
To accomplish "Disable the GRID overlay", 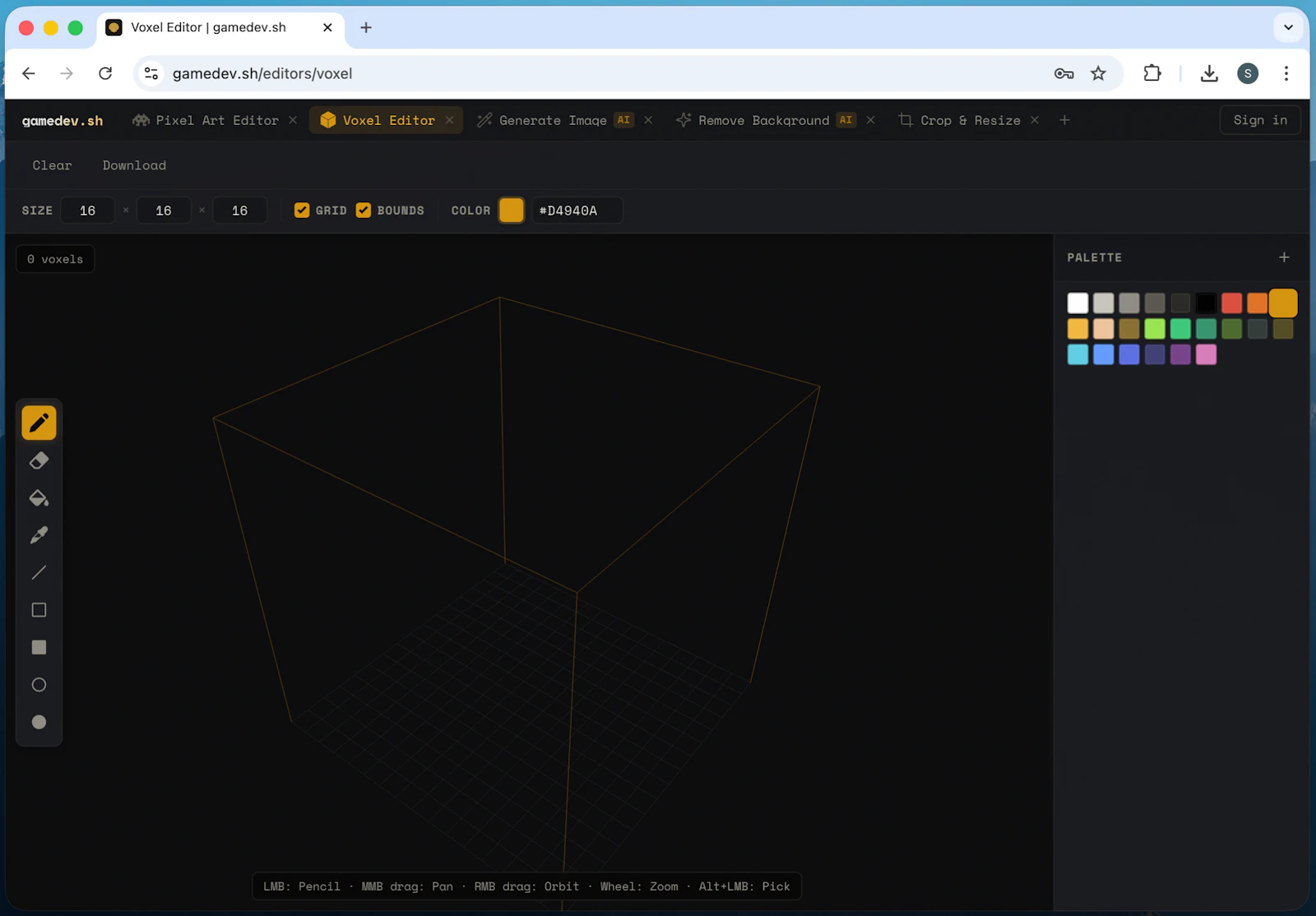I will [303, 210].
